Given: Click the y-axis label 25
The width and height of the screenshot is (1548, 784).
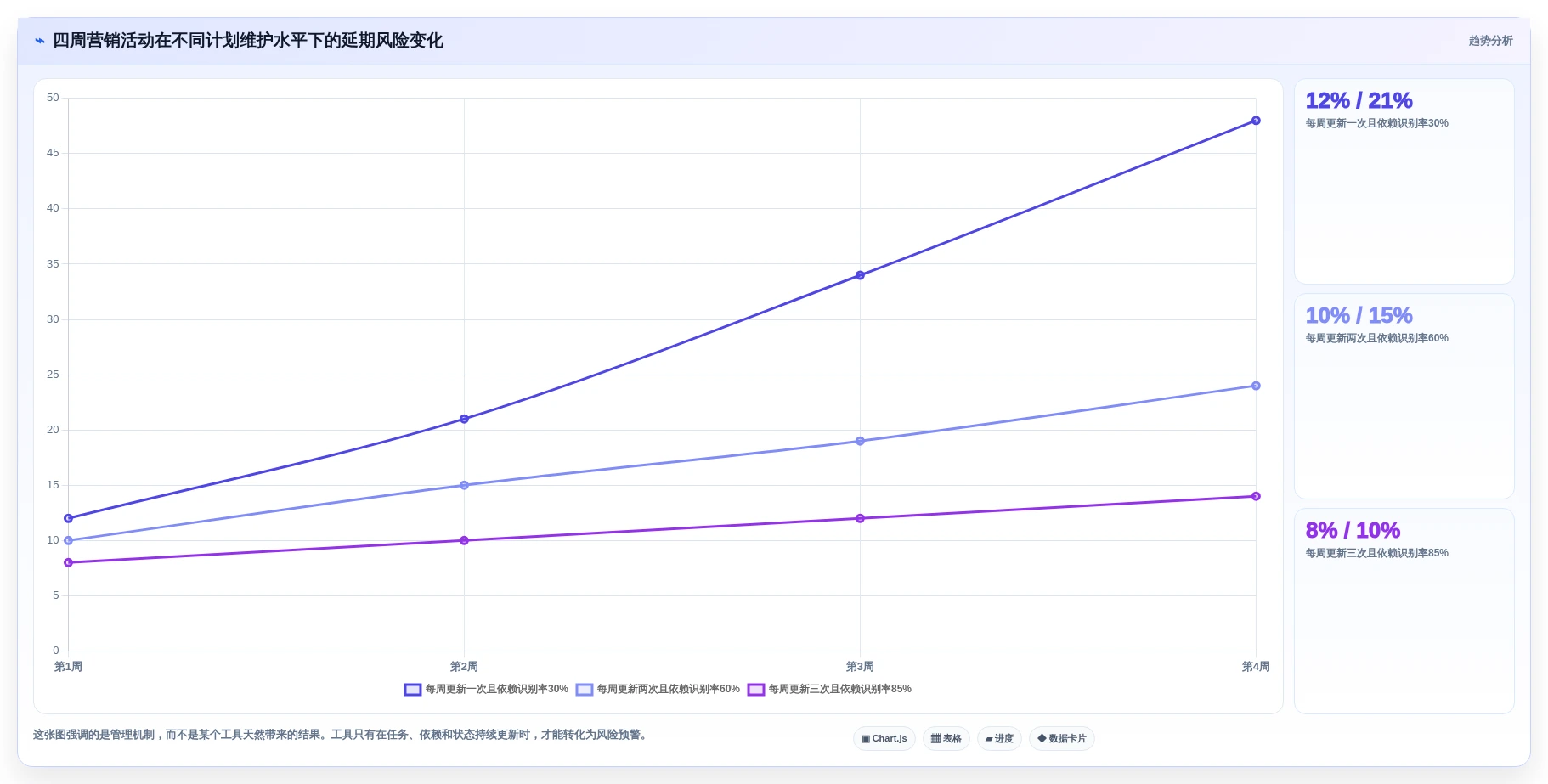Looking at the screenshot, I should click(x=53, y=375).
